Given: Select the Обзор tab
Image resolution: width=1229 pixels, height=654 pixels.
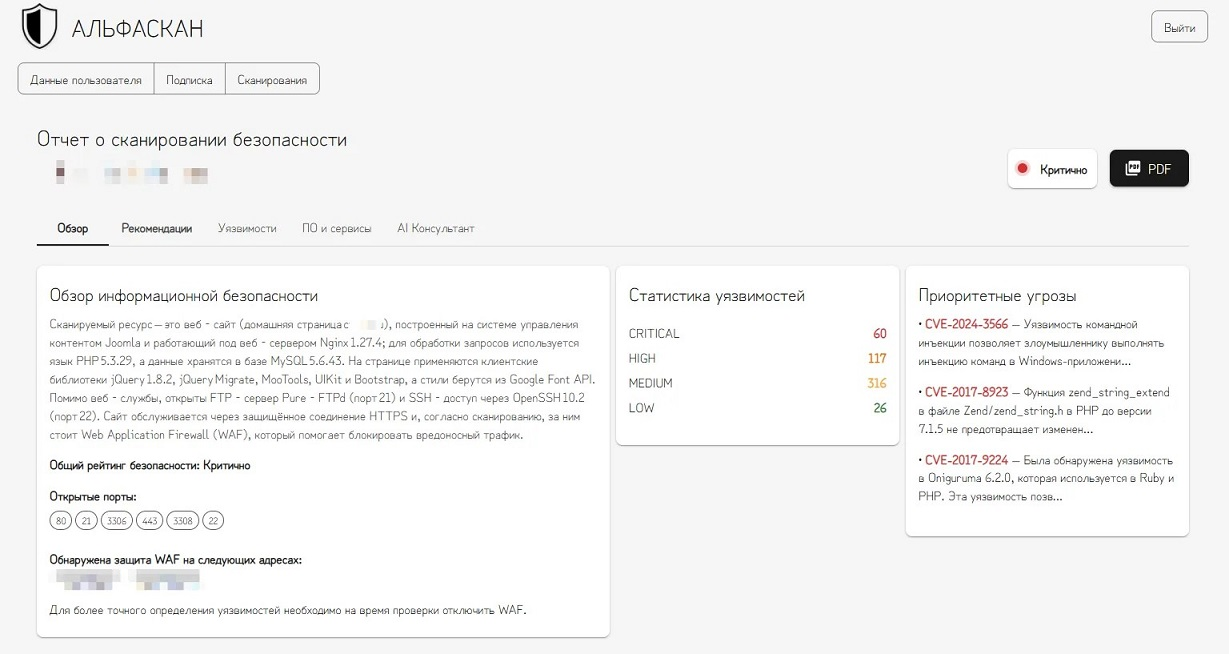Looking at the screenshot, I should coord(73,228).
